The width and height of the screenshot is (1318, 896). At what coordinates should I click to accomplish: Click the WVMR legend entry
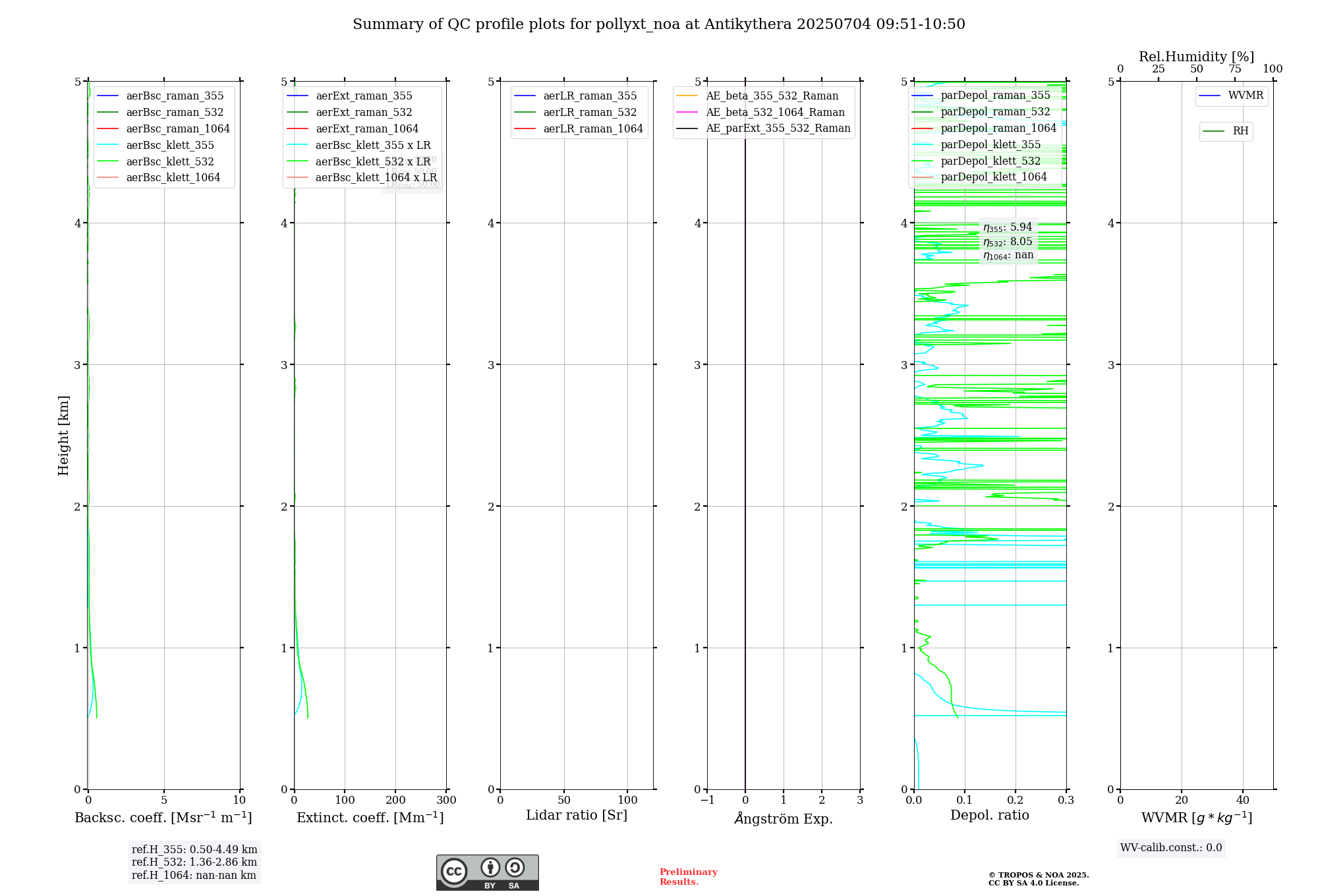click(x=1232, y=96)
